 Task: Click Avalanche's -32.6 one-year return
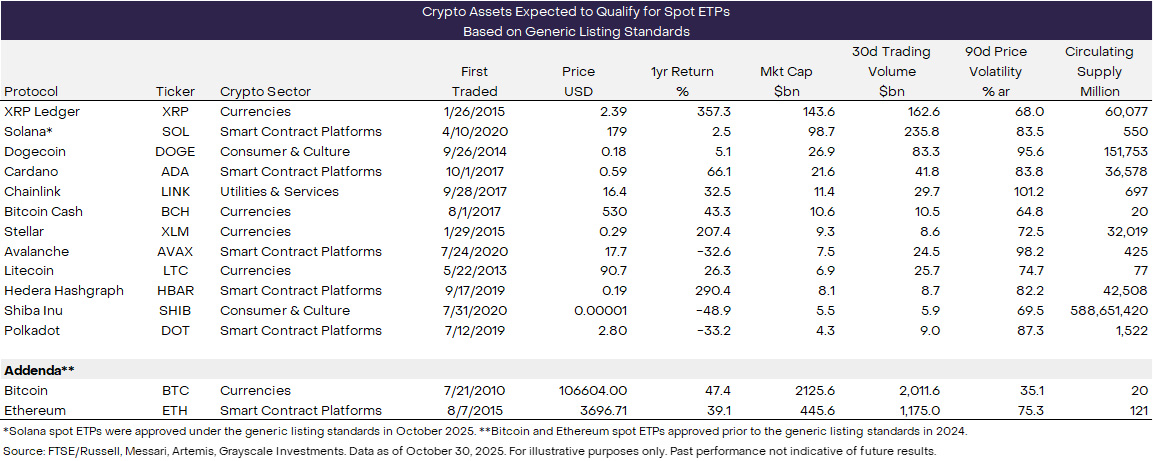[x=682, y=251]
